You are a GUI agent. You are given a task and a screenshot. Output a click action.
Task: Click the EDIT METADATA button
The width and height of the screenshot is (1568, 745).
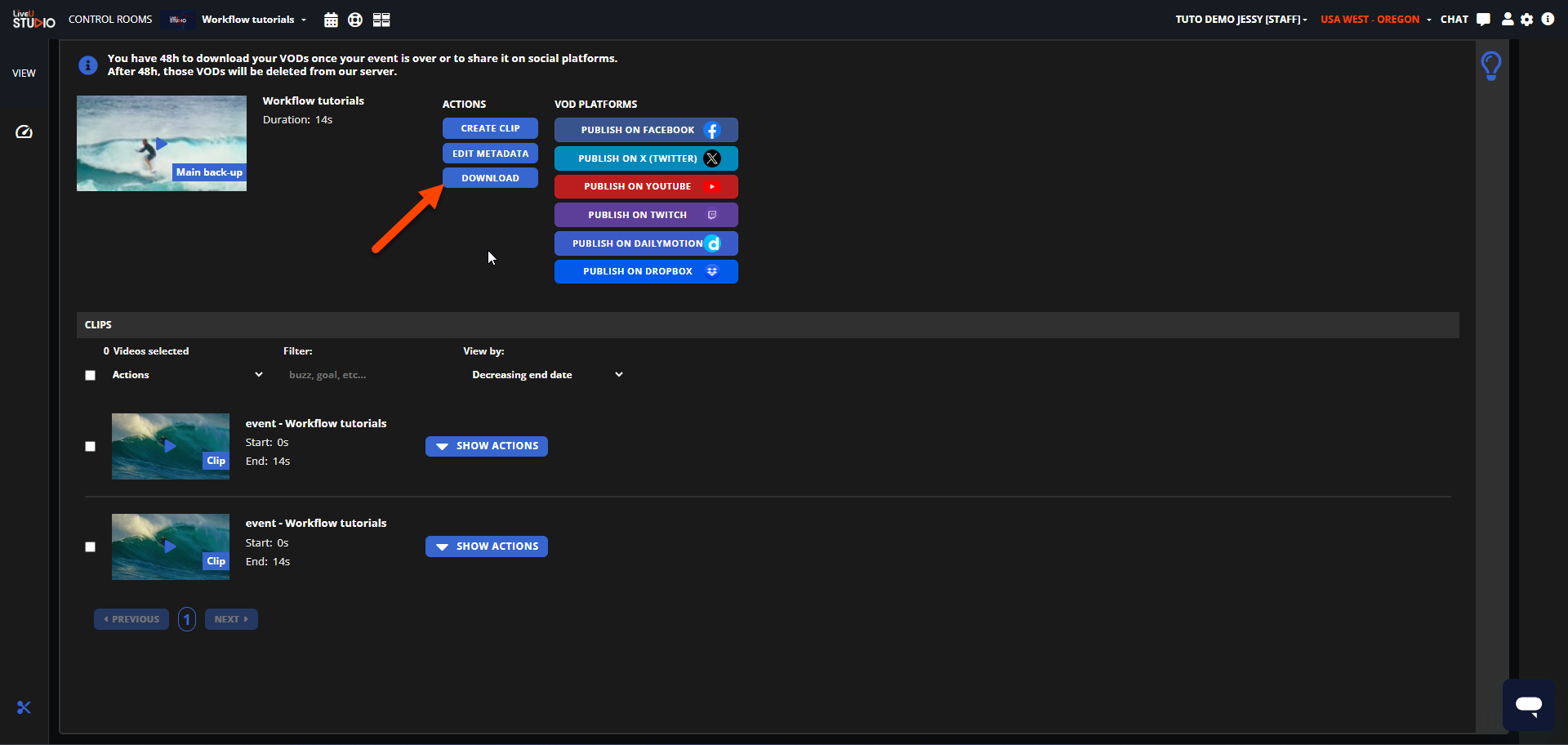[490, 154]
